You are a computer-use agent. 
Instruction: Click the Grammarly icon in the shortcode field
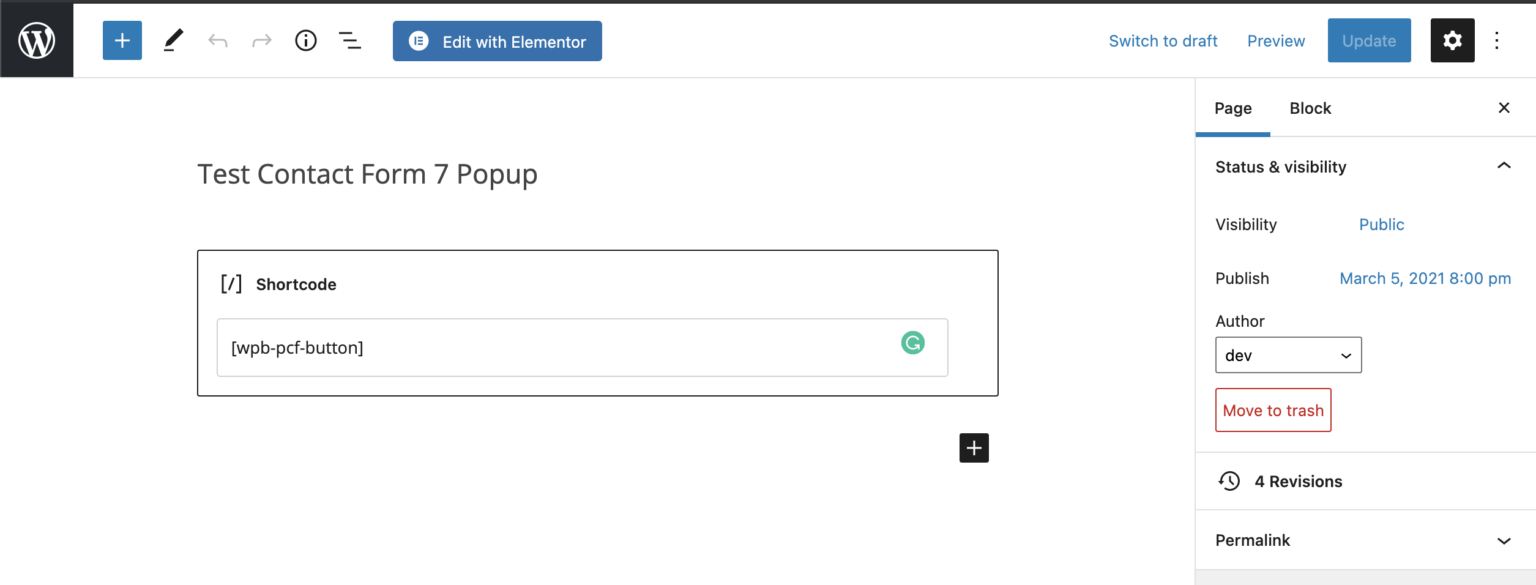tap(912, 343)
